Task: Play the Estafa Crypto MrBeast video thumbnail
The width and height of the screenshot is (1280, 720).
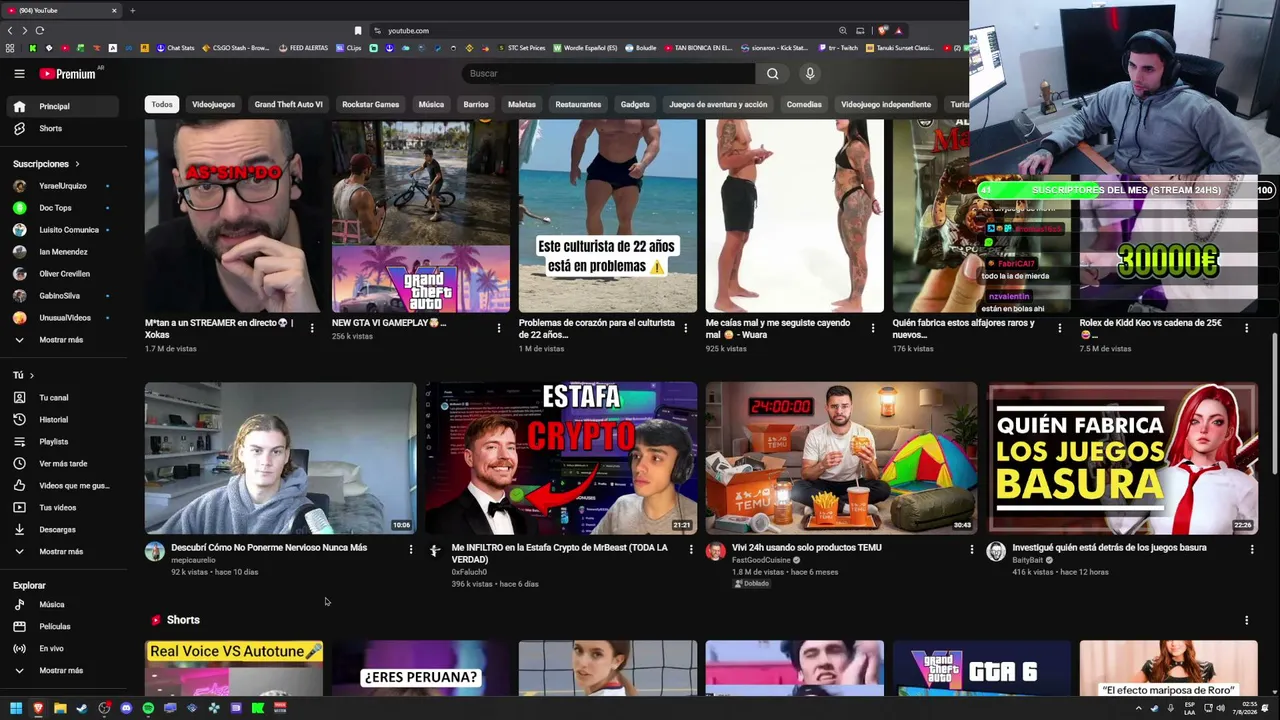Action: click(560, 458)
